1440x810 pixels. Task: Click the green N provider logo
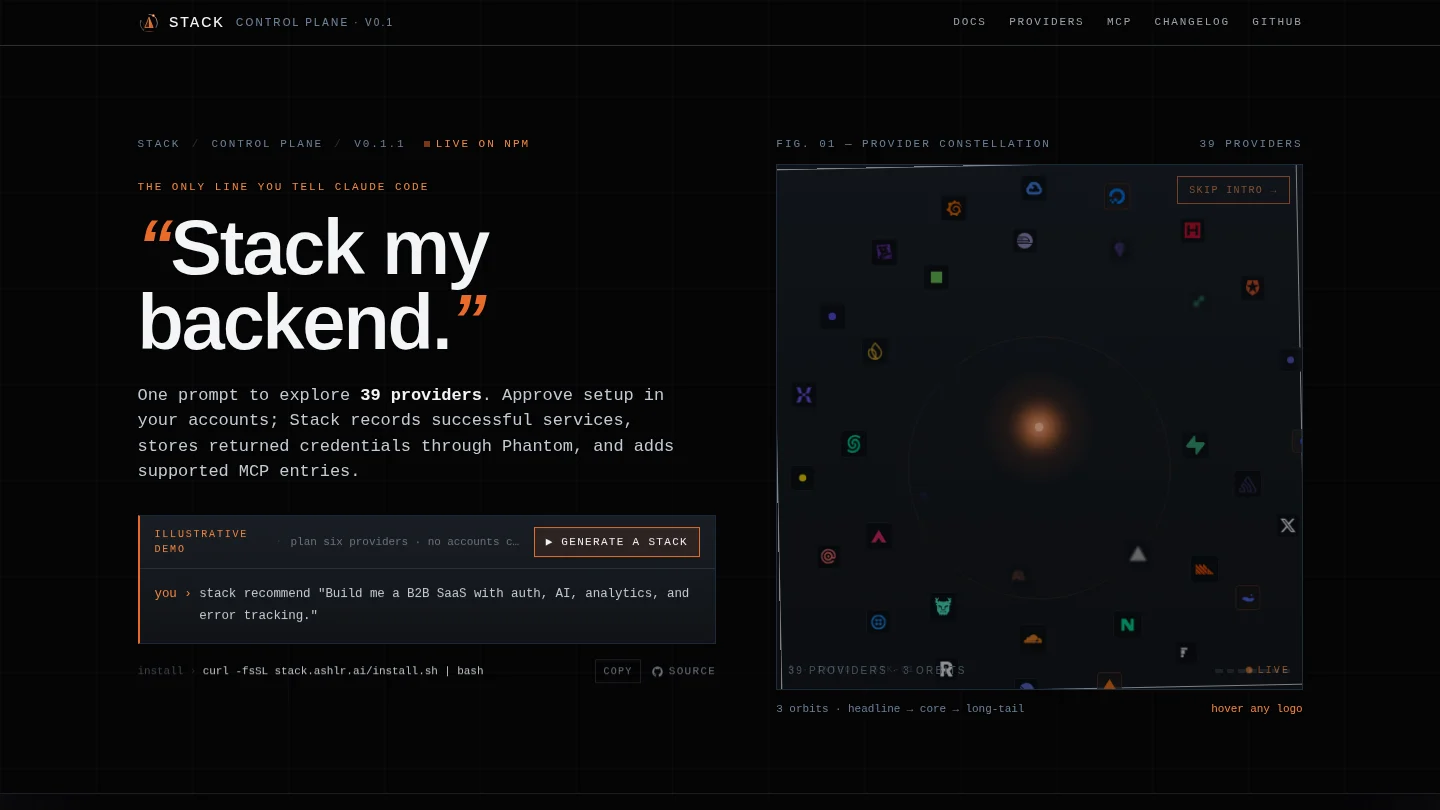click(x=1128, y=625)
